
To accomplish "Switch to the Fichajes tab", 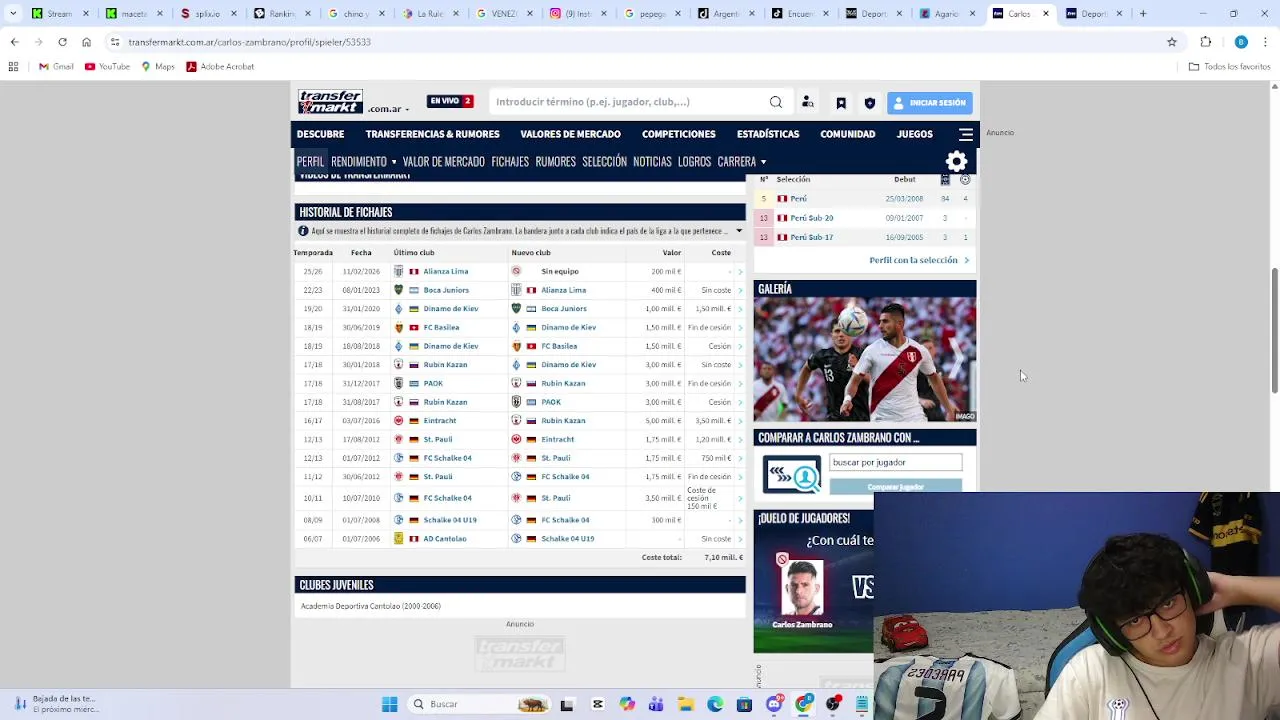I will click(x=510, y=162).
